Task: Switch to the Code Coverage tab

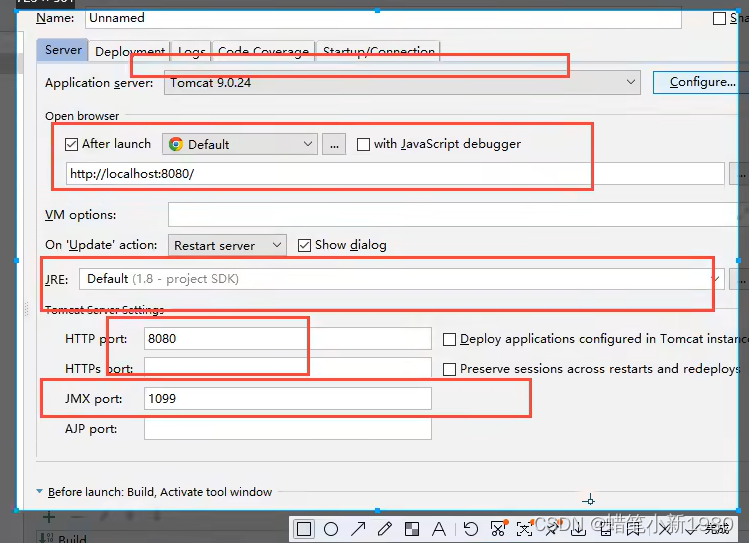Action: [x=263, y=51]
